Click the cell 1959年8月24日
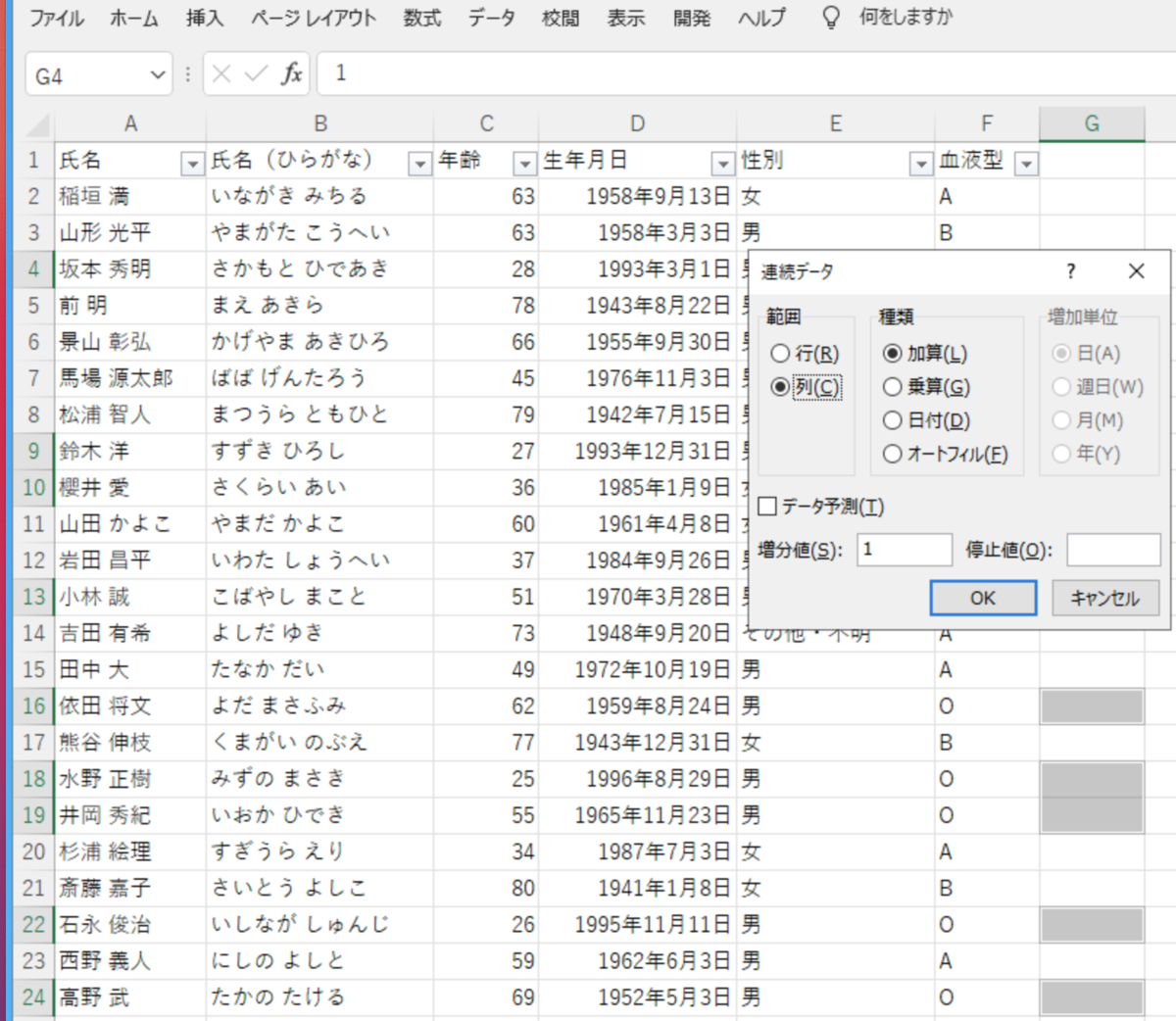Image resolution: width=1176 pixels, height=1021 pixels. point(637,706)
